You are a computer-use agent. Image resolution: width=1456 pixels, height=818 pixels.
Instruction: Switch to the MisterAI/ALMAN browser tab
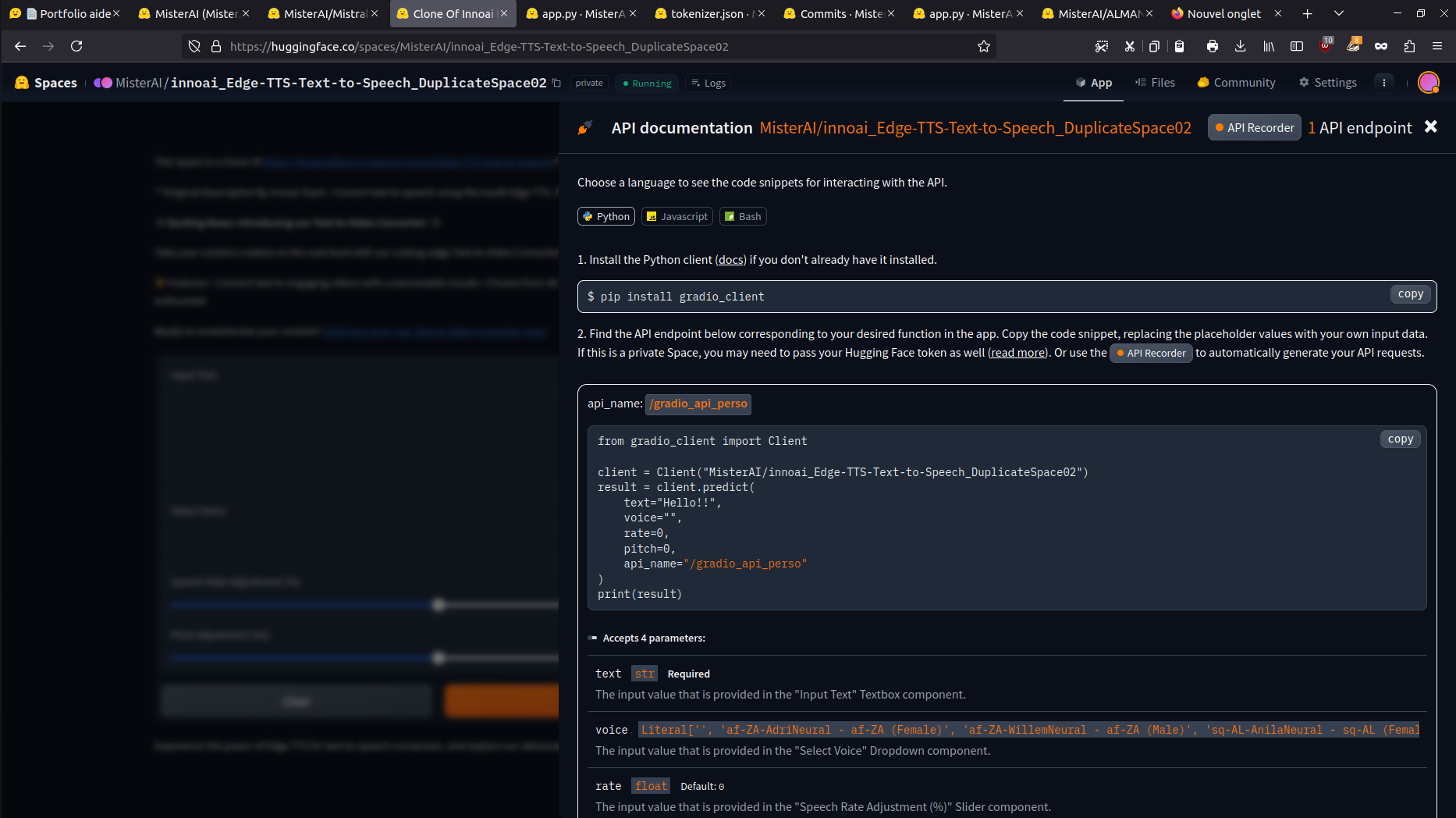click(x=1098, y=13)
